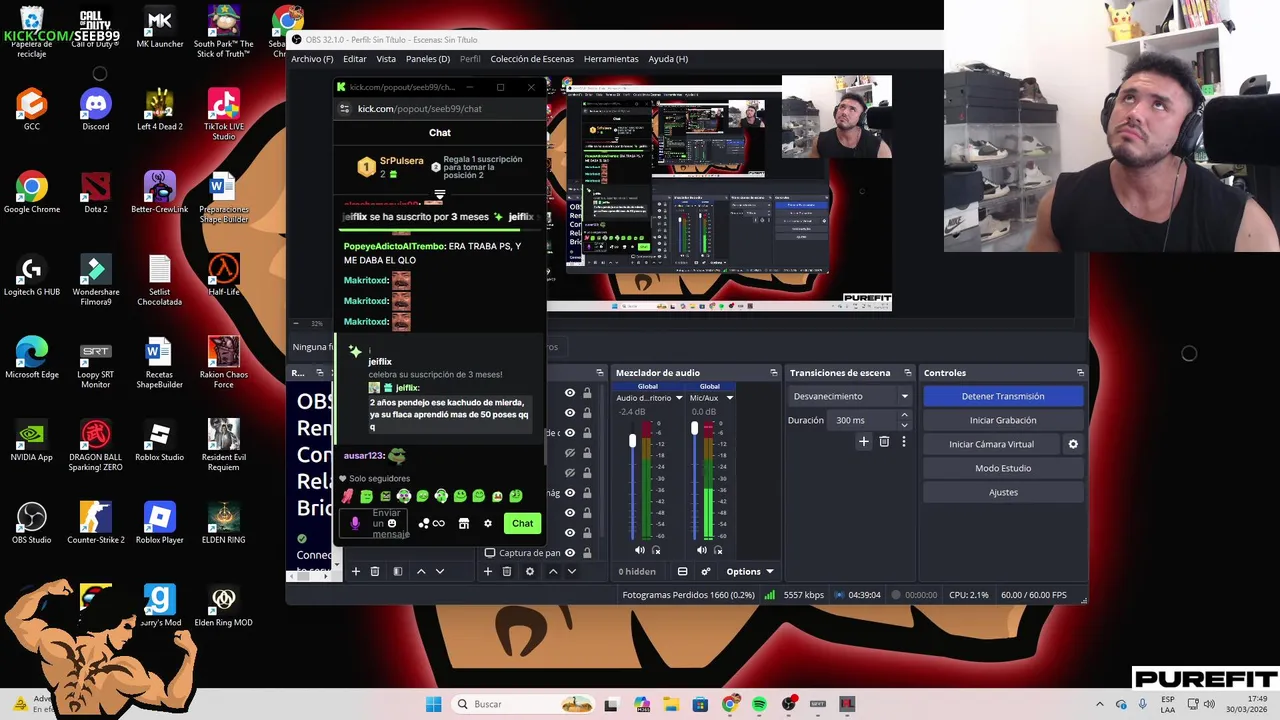This screenshot has width=1280, height=720.
Task: Mute the Mic/Aux channel speaker icon
Action: click(702, 550)
